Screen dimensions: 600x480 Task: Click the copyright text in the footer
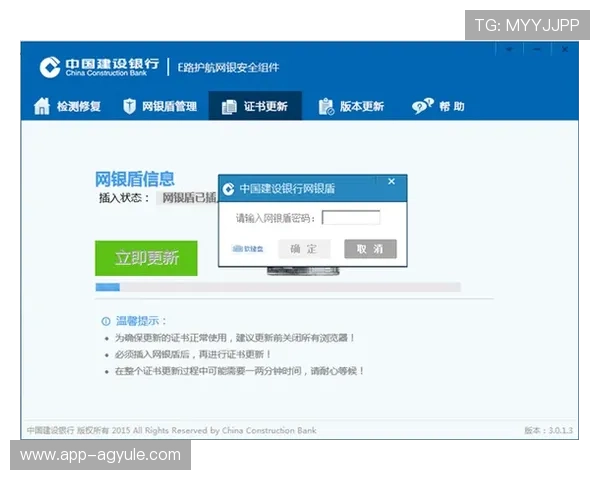(172, 430)
